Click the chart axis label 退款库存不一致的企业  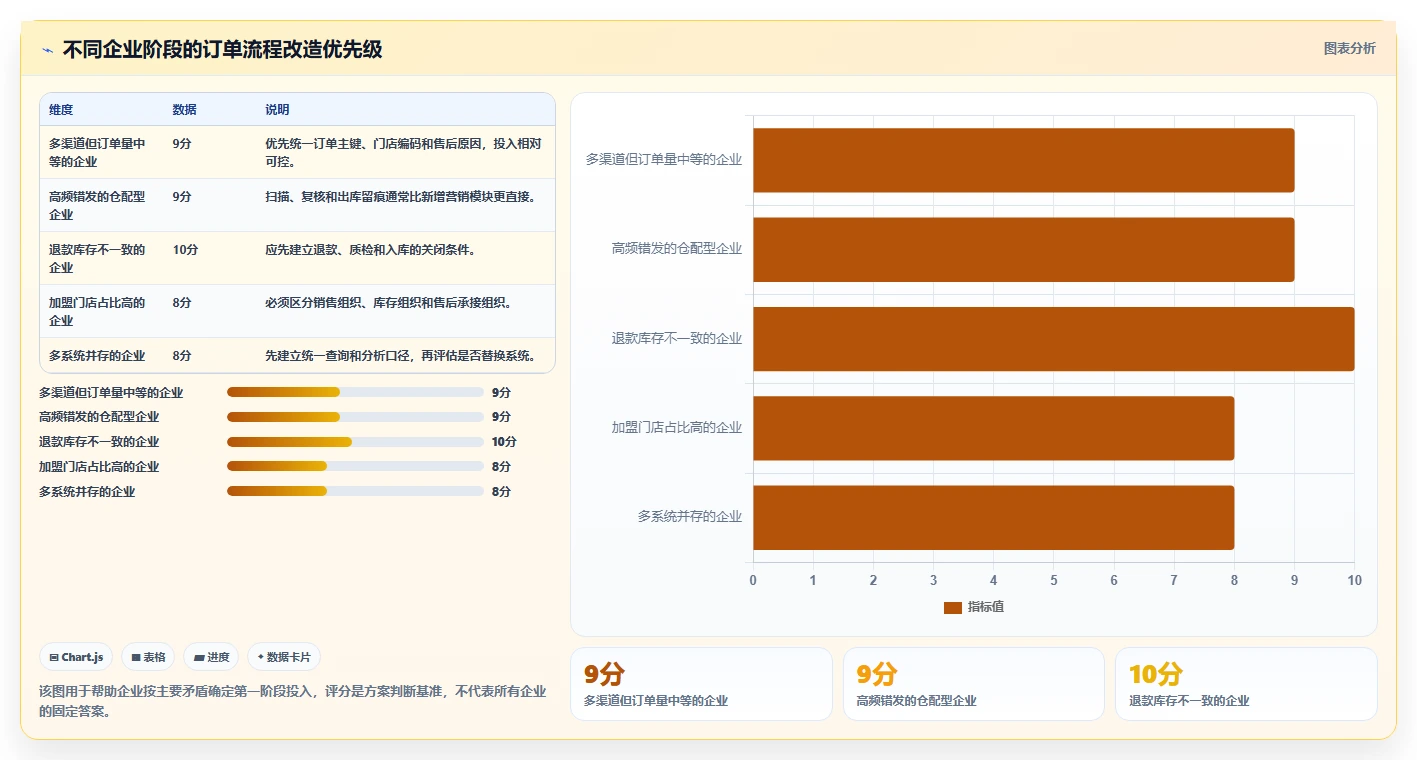[x=677, y=339]
